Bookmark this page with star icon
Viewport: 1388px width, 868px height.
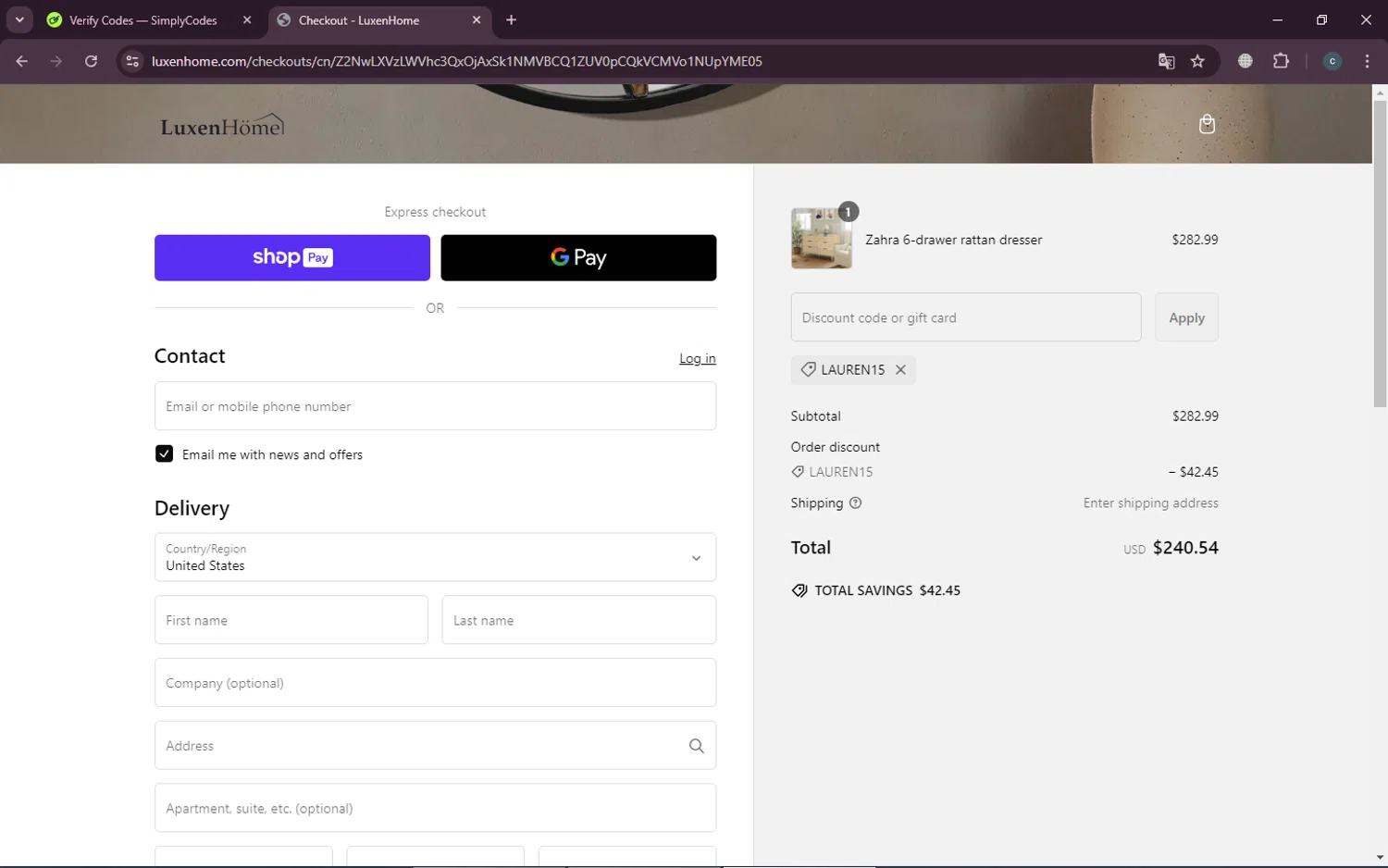click(x=1197, y=61)
